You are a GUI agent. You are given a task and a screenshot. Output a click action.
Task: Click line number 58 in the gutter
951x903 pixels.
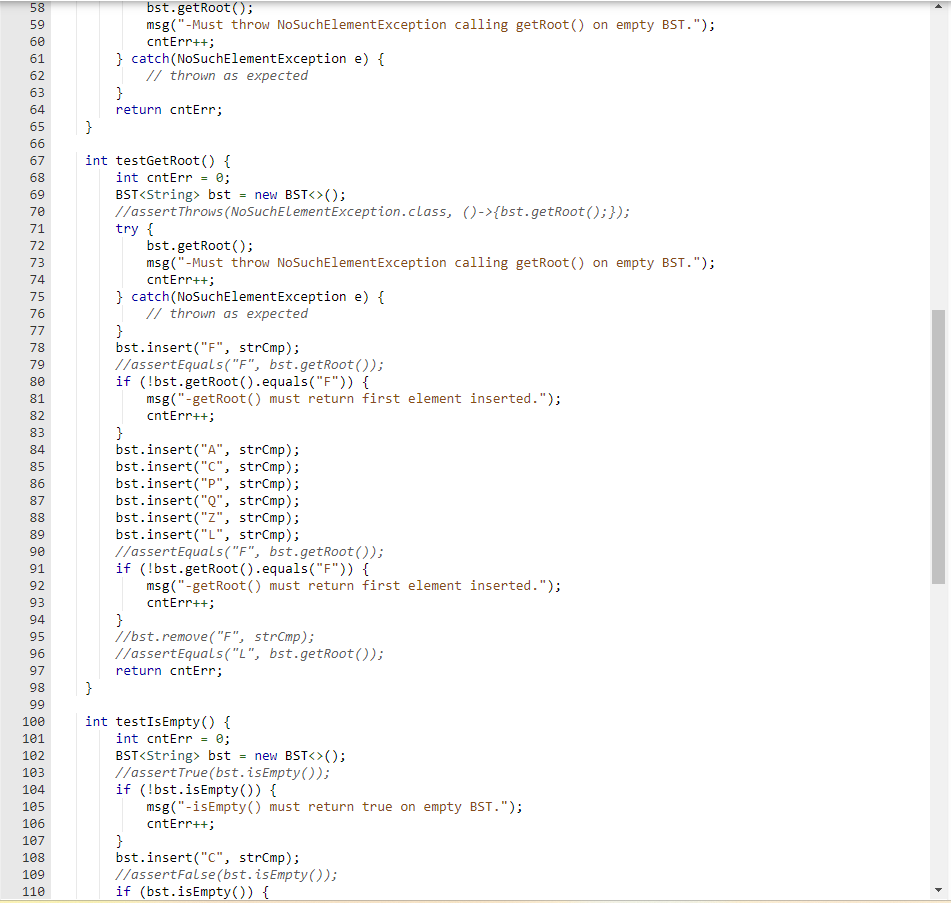37,8
